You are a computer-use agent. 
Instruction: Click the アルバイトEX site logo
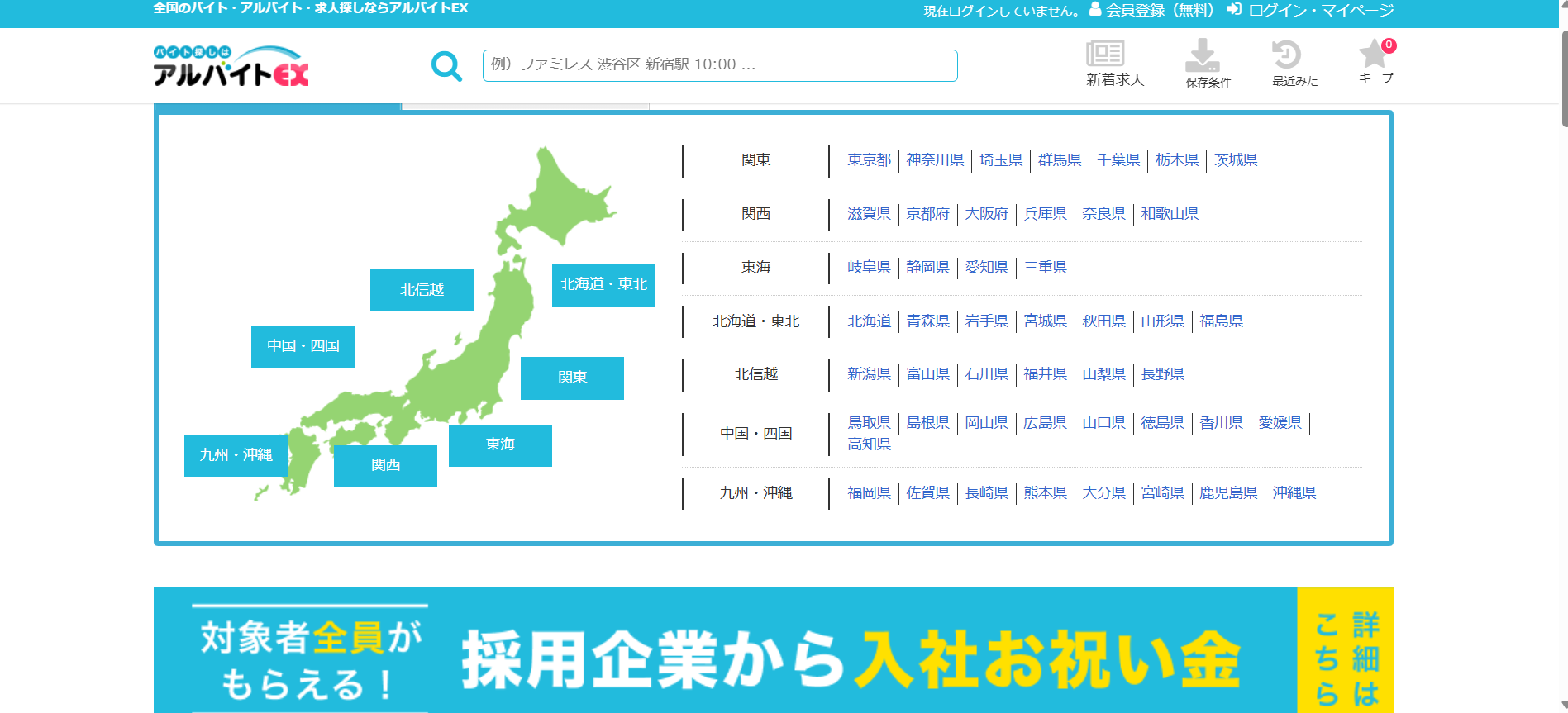(x=231, y=66)
